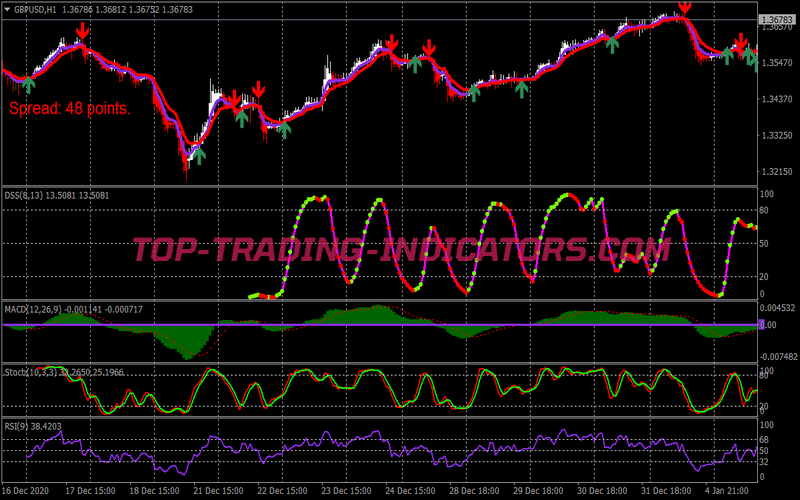800x500 pixels.
Task: Click the 21 Dec 15:00 time label
Action: 218,491
